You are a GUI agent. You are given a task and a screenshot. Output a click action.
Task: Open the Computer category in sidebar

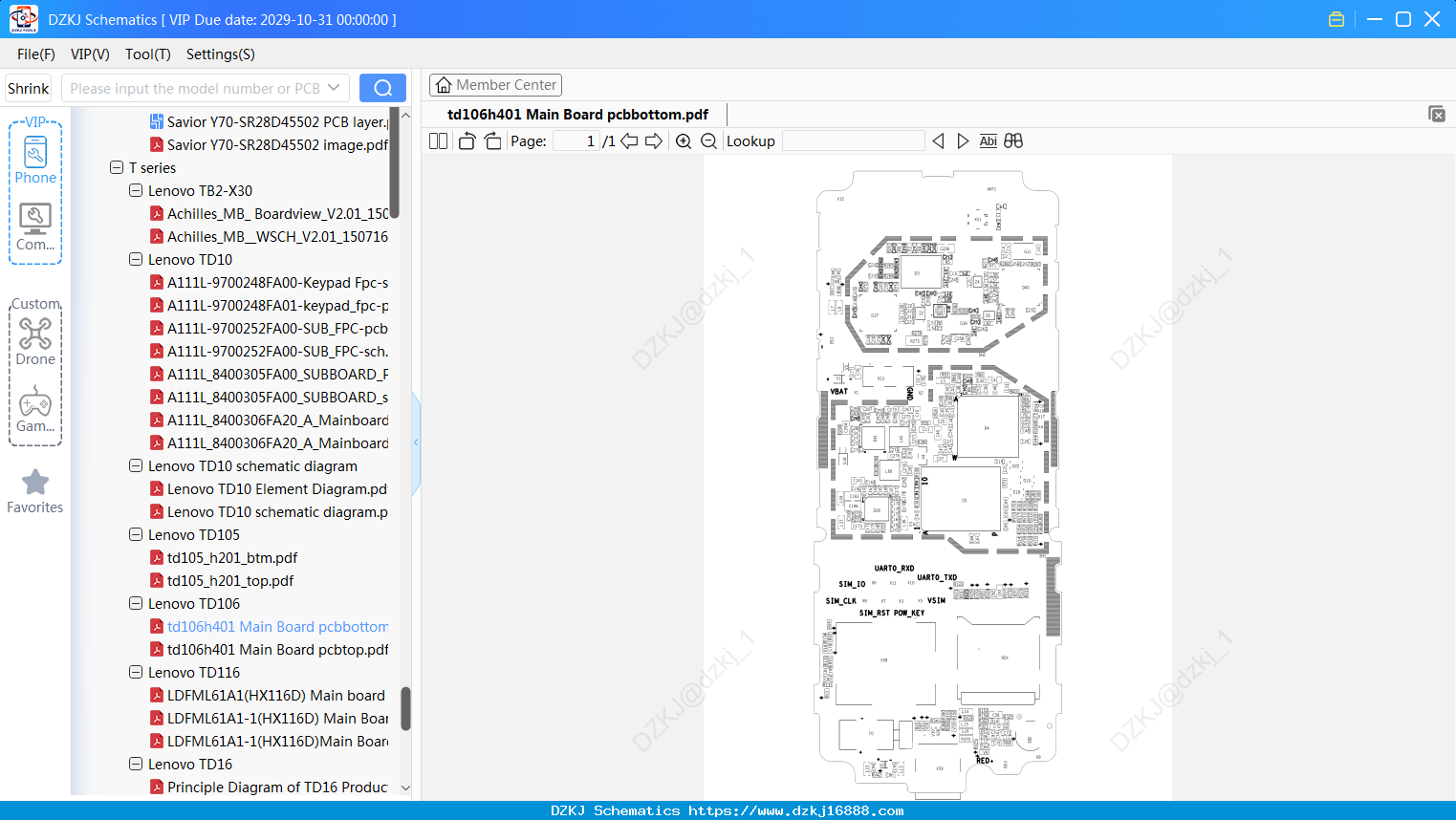pyautogui.click(x=35, y=227)
